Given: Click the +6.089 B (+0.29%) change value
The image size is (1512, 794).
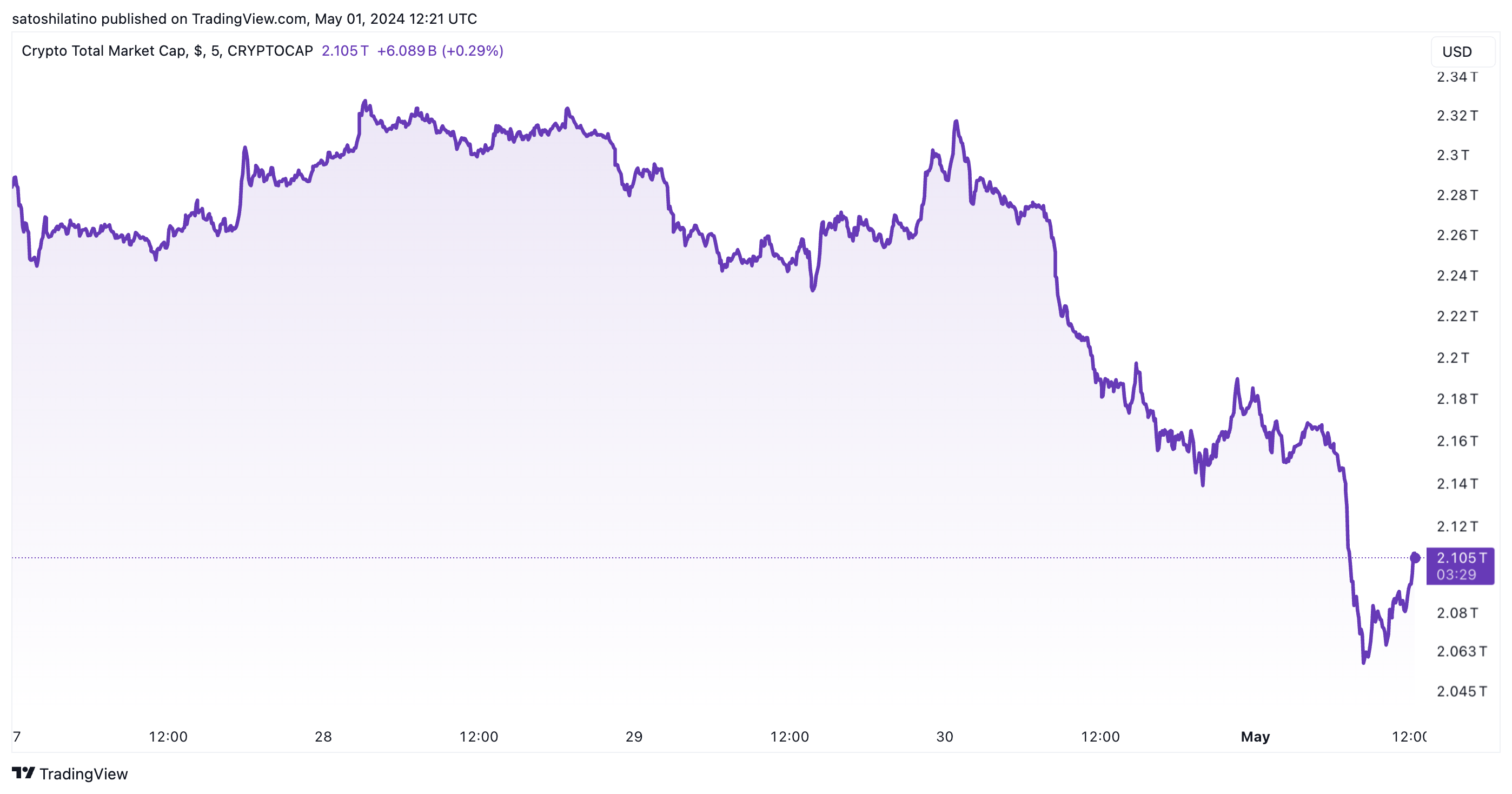Looking at the screenshot, I should (440, 51).
